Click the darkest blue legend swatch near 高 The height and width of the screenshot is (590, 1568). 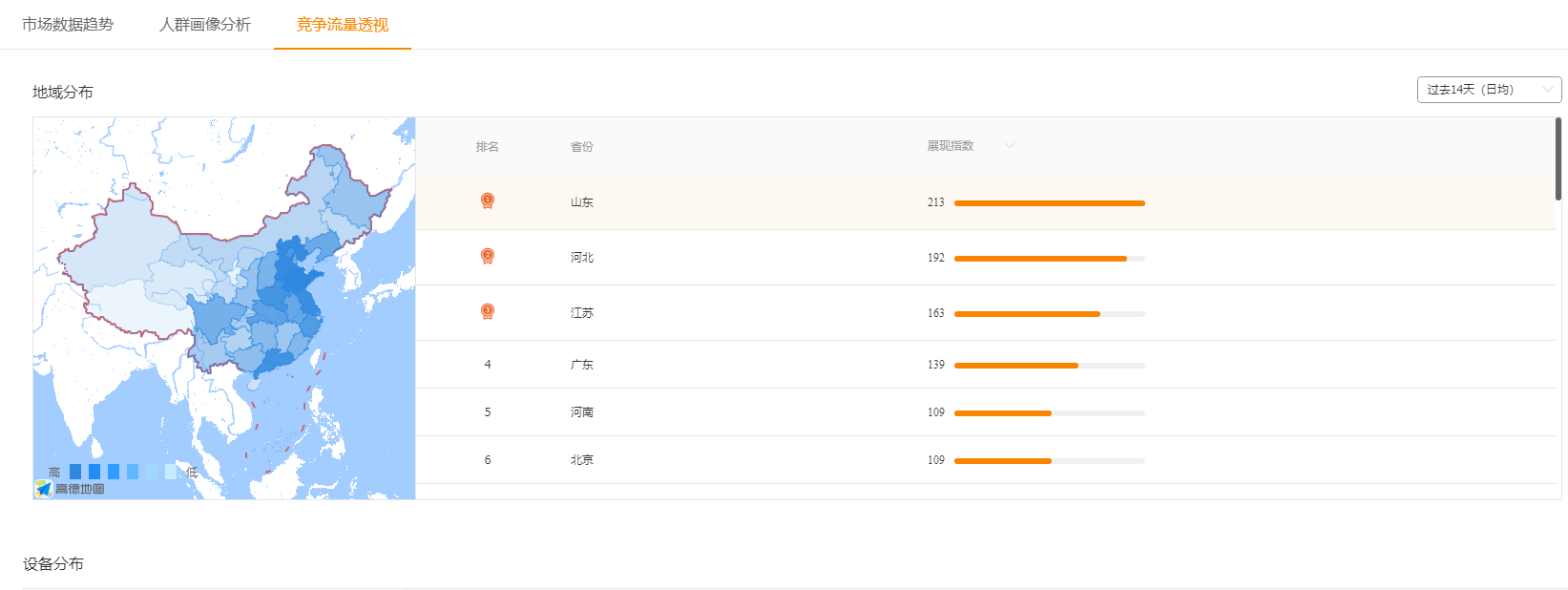[x=75, y=472]
